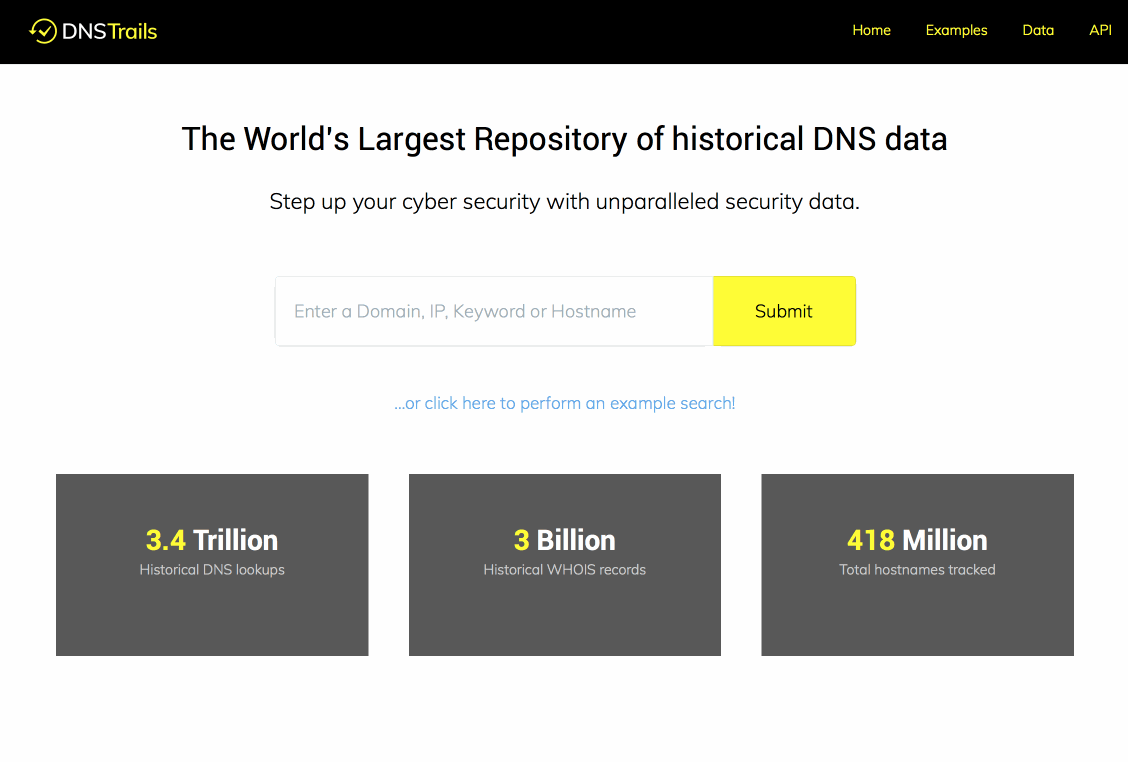
Task: Click the Historical DNS lookups label
Action: (x=212, y=569)
